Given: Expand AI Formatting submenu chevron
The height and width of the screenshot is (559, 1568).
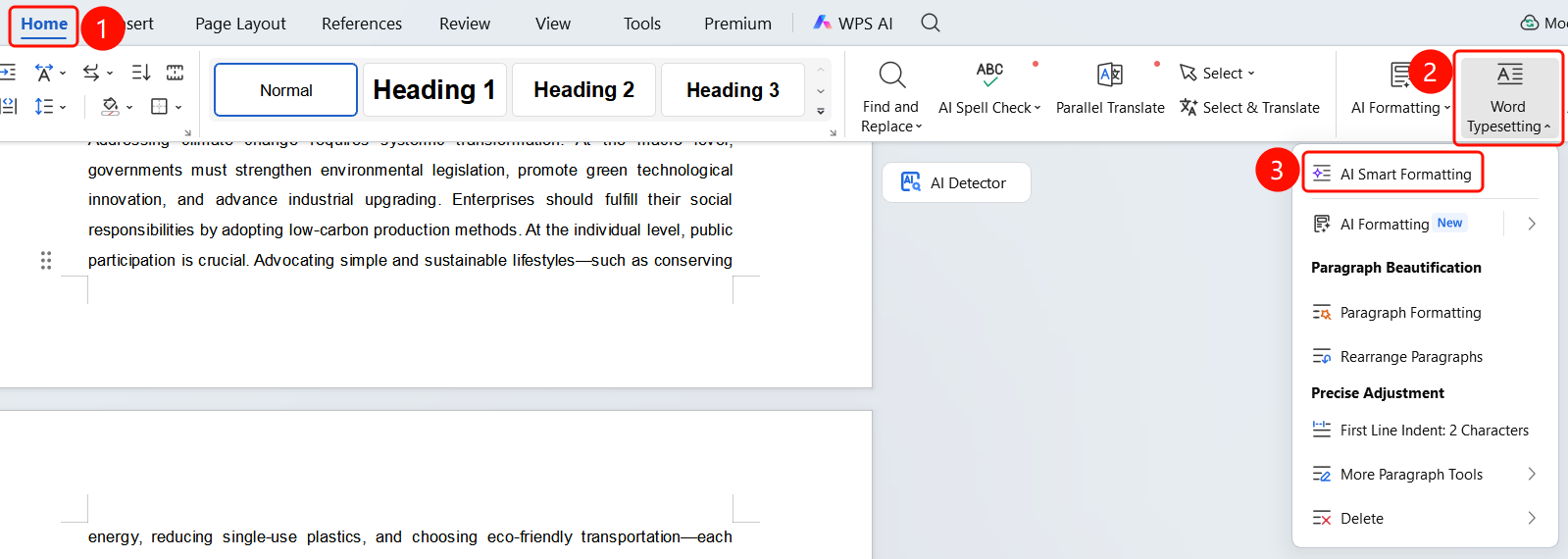Looking at the screenshot, I should (1532, 224).
